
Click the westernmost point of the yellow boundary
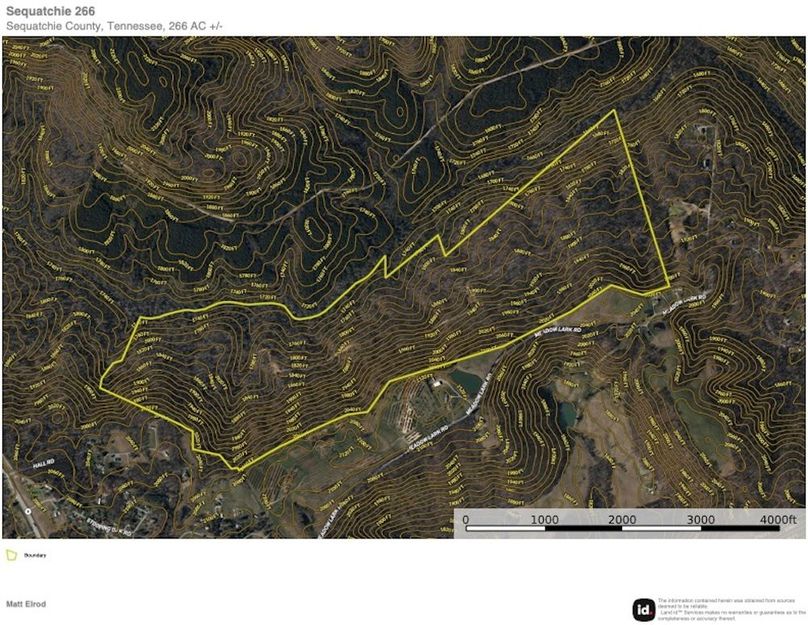pyautogui.click(x=100, y=381)
